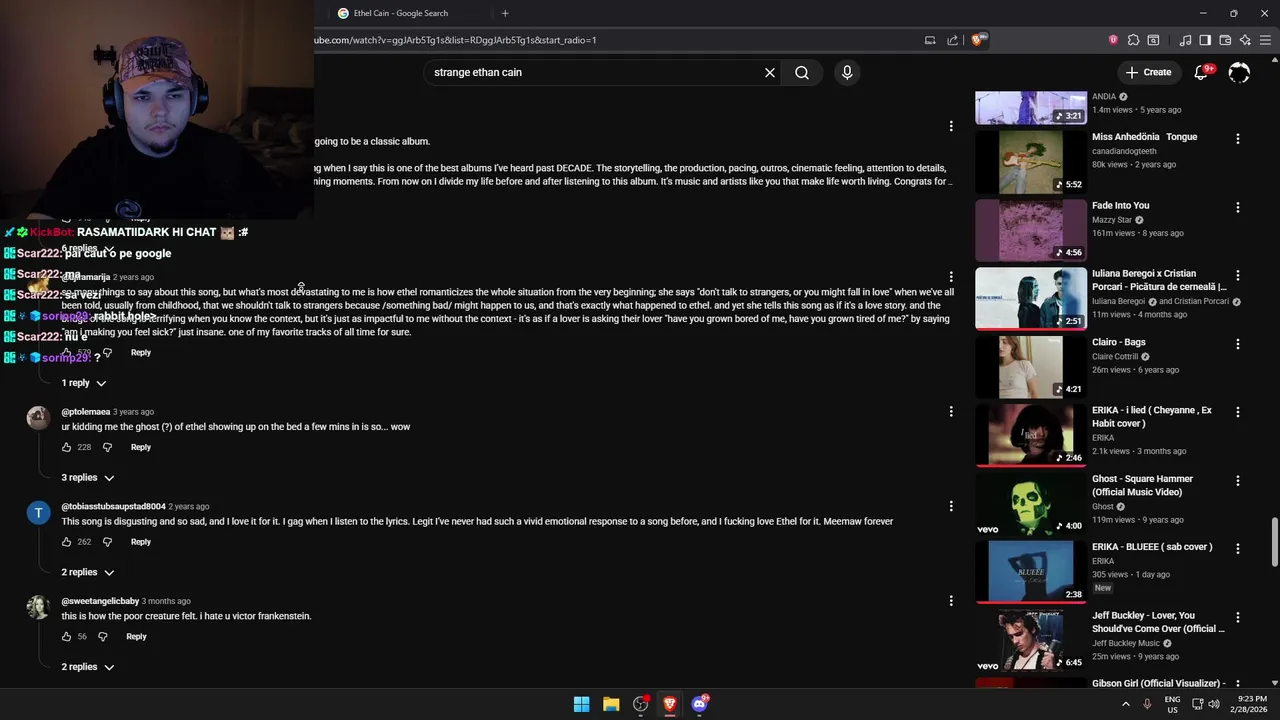Open the Extensions puzzle piece menu
1280x720 pixels.
click(1133, 40)
